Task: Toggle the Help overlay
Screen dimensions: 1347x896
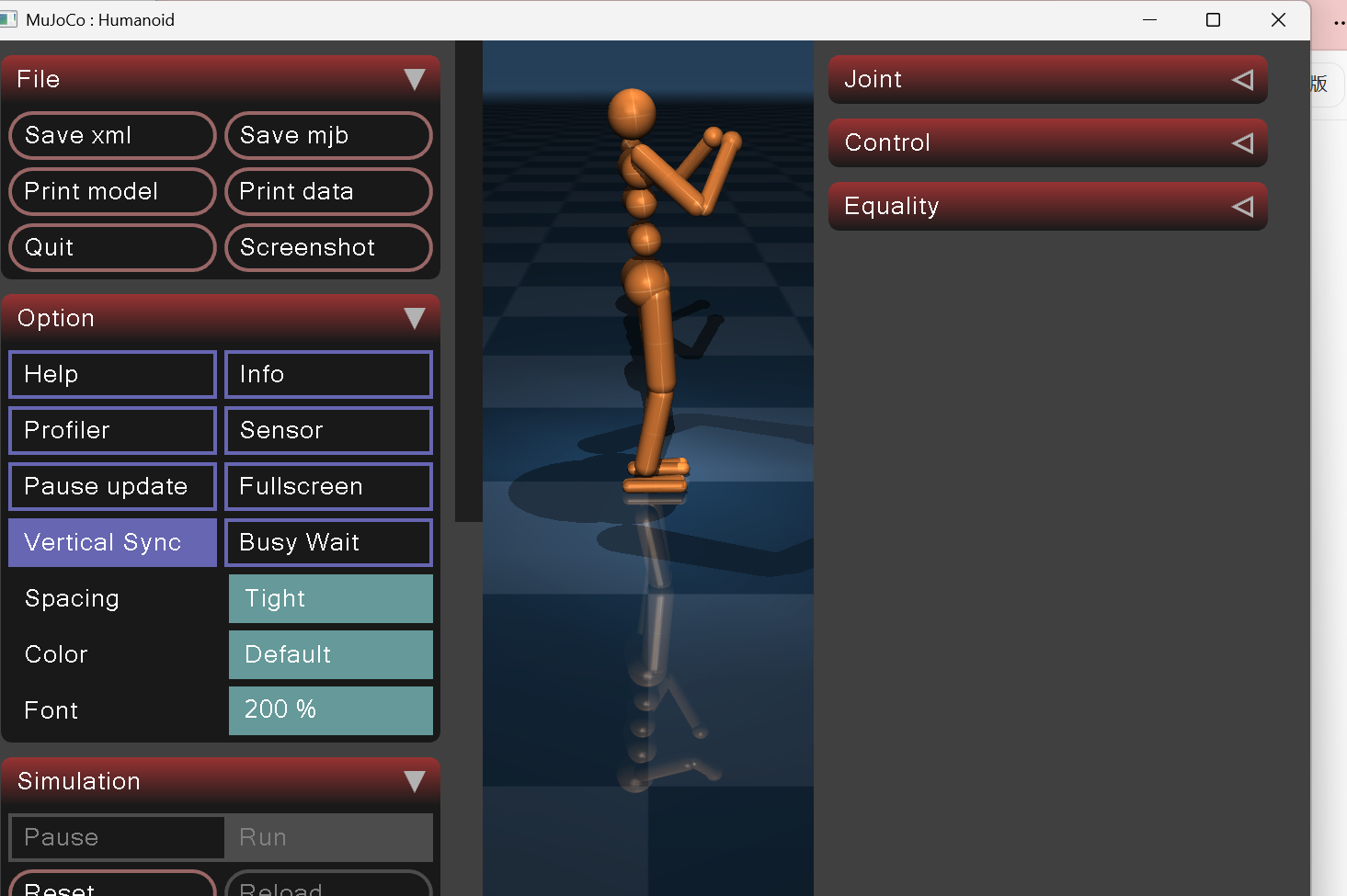Action: point(113,374)
